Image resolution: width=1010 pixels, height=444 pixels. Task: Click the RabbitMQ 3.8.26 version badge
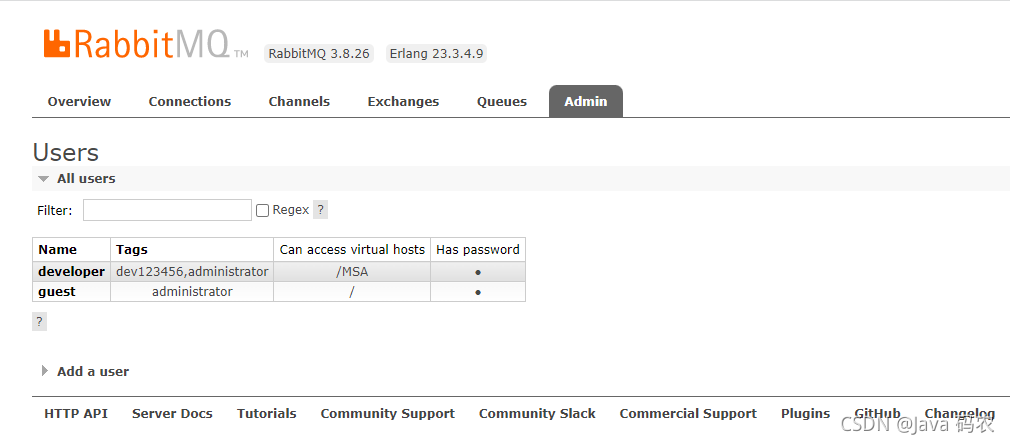pos(319,53)
